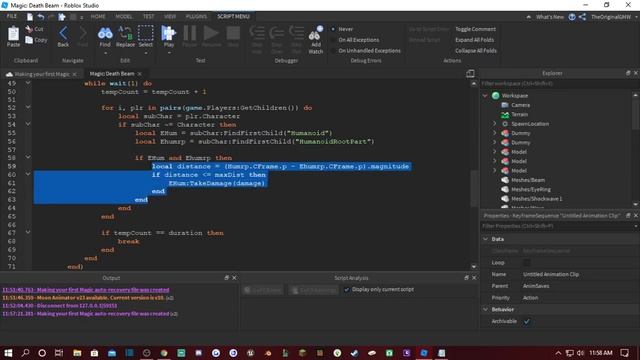Collapse the Behavior properties section
640x360 pixels.
click(x=485, y=309)
